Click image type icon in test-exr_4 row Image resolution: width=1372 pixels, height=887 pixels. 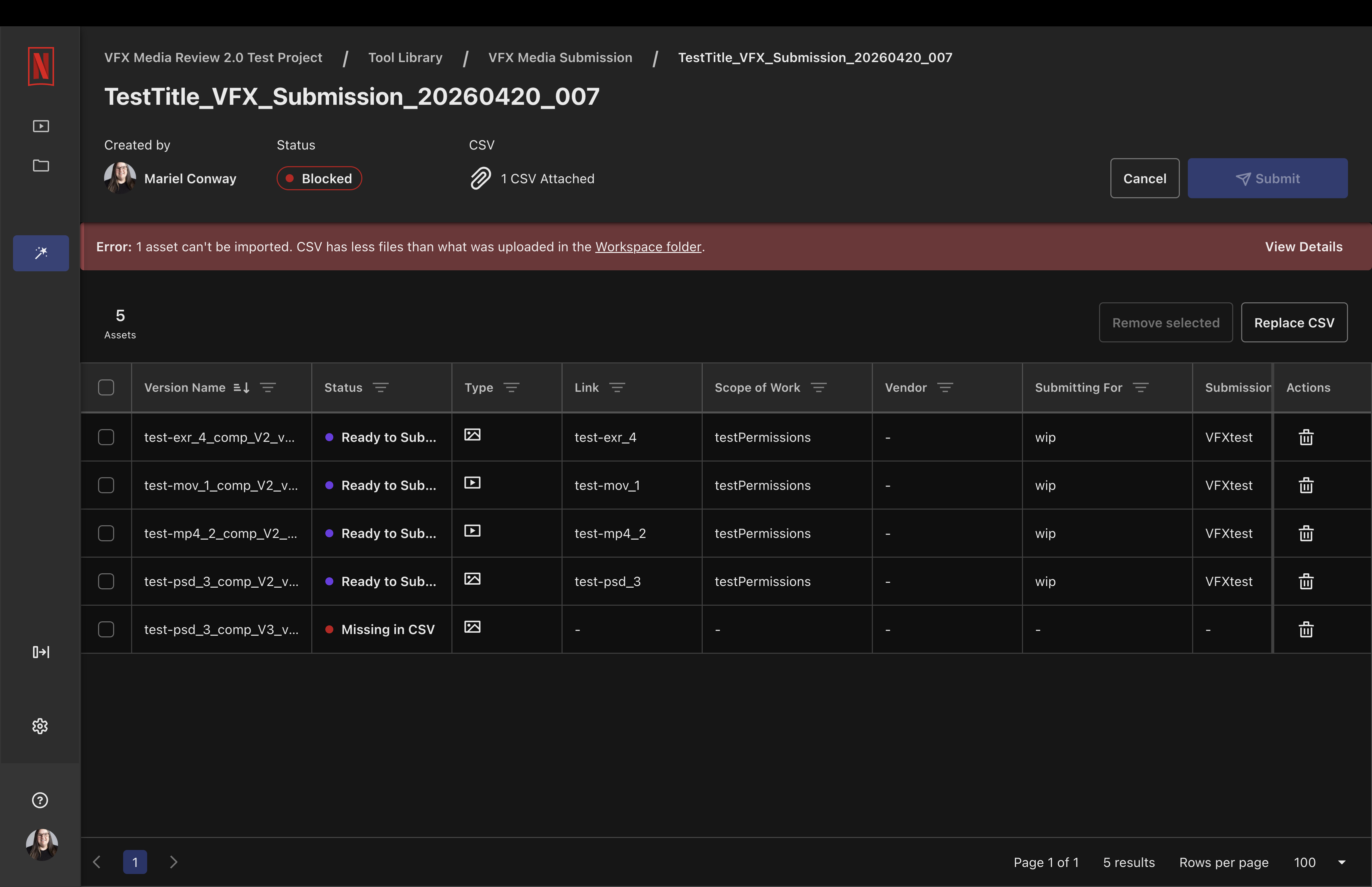(x=473, y=435)
